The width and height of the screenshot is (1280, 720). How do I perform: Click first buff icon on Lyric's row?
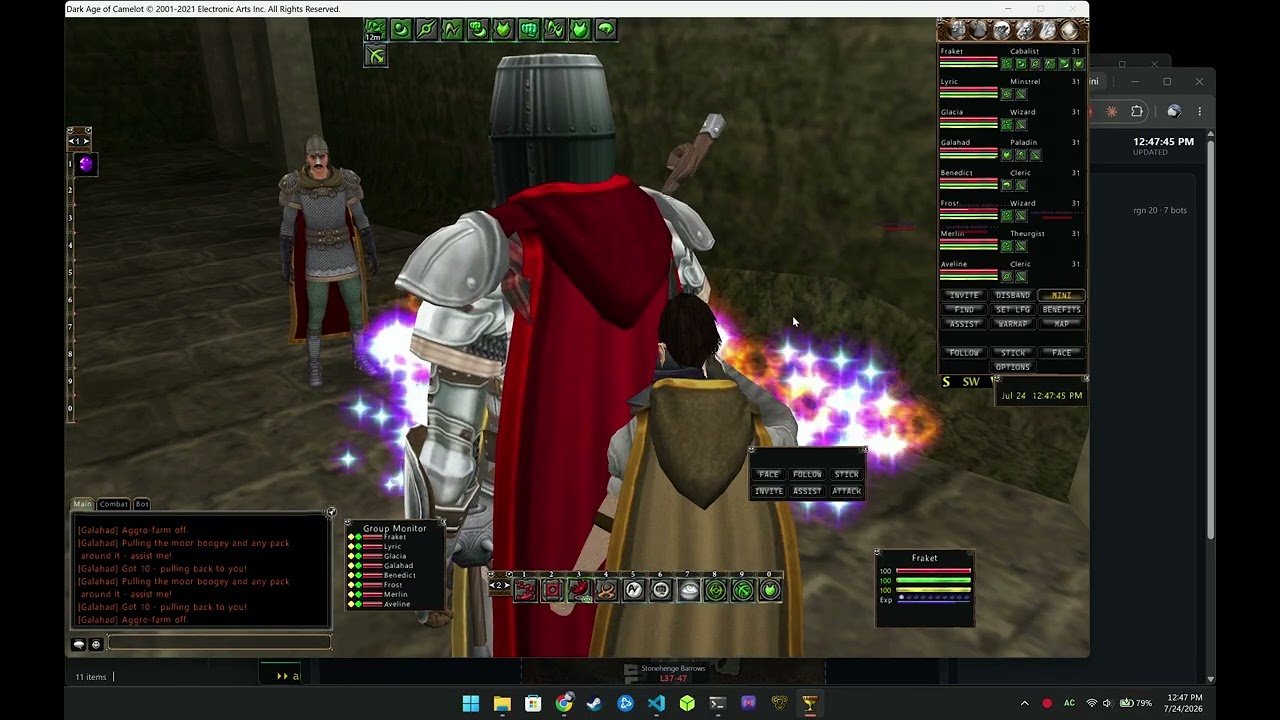click(x=1007, y=94)
